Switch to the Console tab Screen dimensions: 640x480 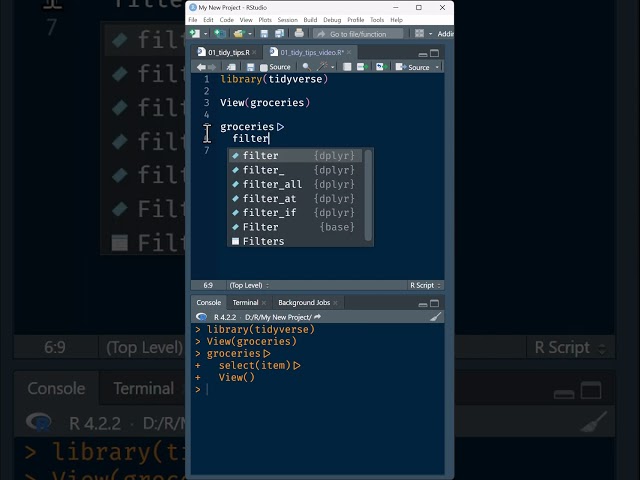pyautogui.click(x=209, y=302)
